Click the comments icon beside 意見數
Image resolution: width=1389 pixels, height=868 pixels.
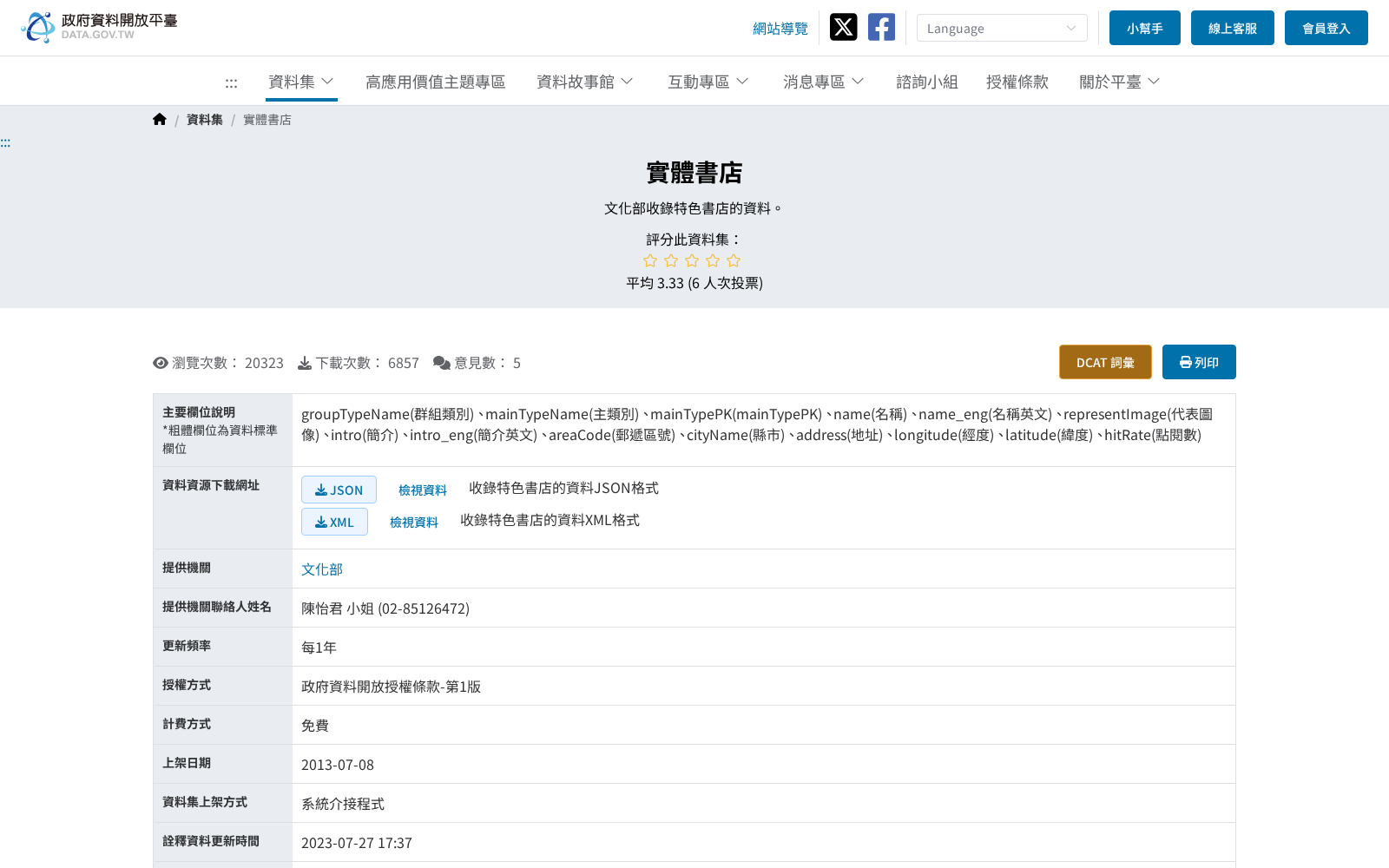coord(442,363)
